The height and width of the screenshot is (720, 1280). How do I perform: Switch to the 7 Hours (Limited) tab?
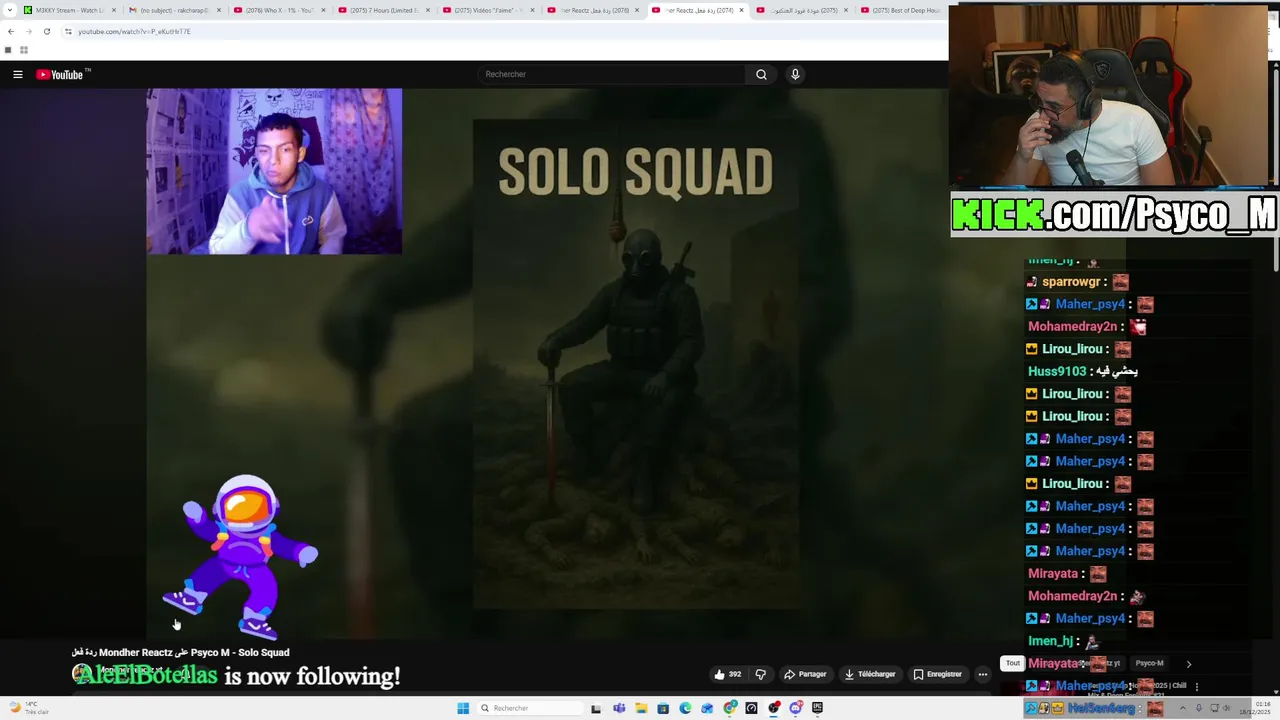383,10
